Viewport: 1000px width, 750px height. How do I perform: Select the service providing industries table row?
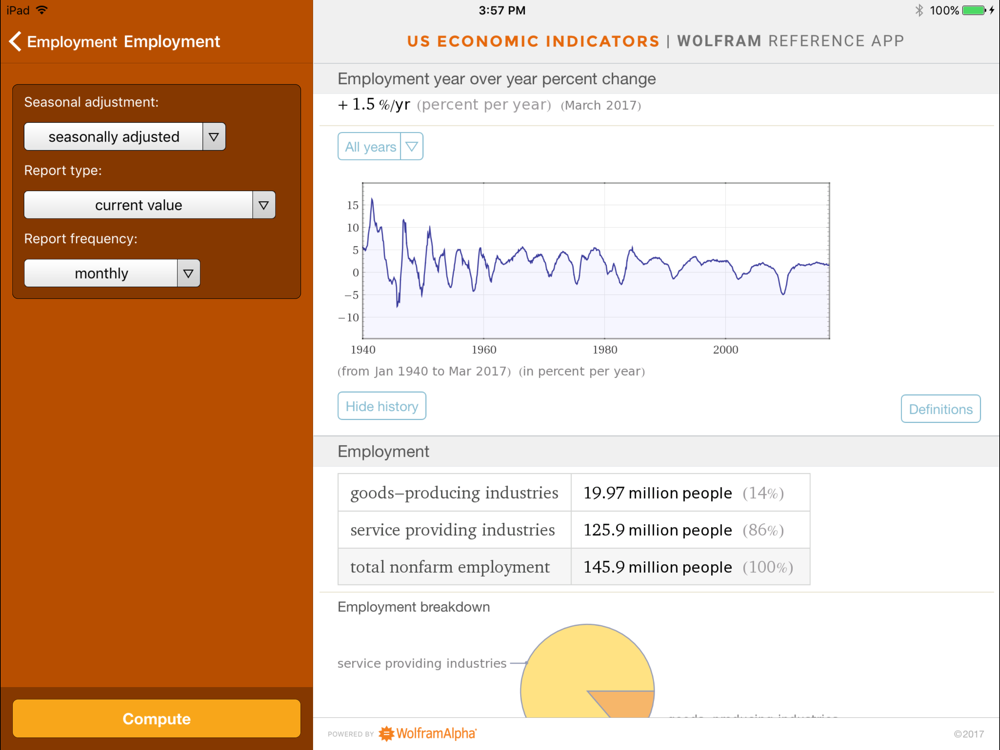(574, 529)
